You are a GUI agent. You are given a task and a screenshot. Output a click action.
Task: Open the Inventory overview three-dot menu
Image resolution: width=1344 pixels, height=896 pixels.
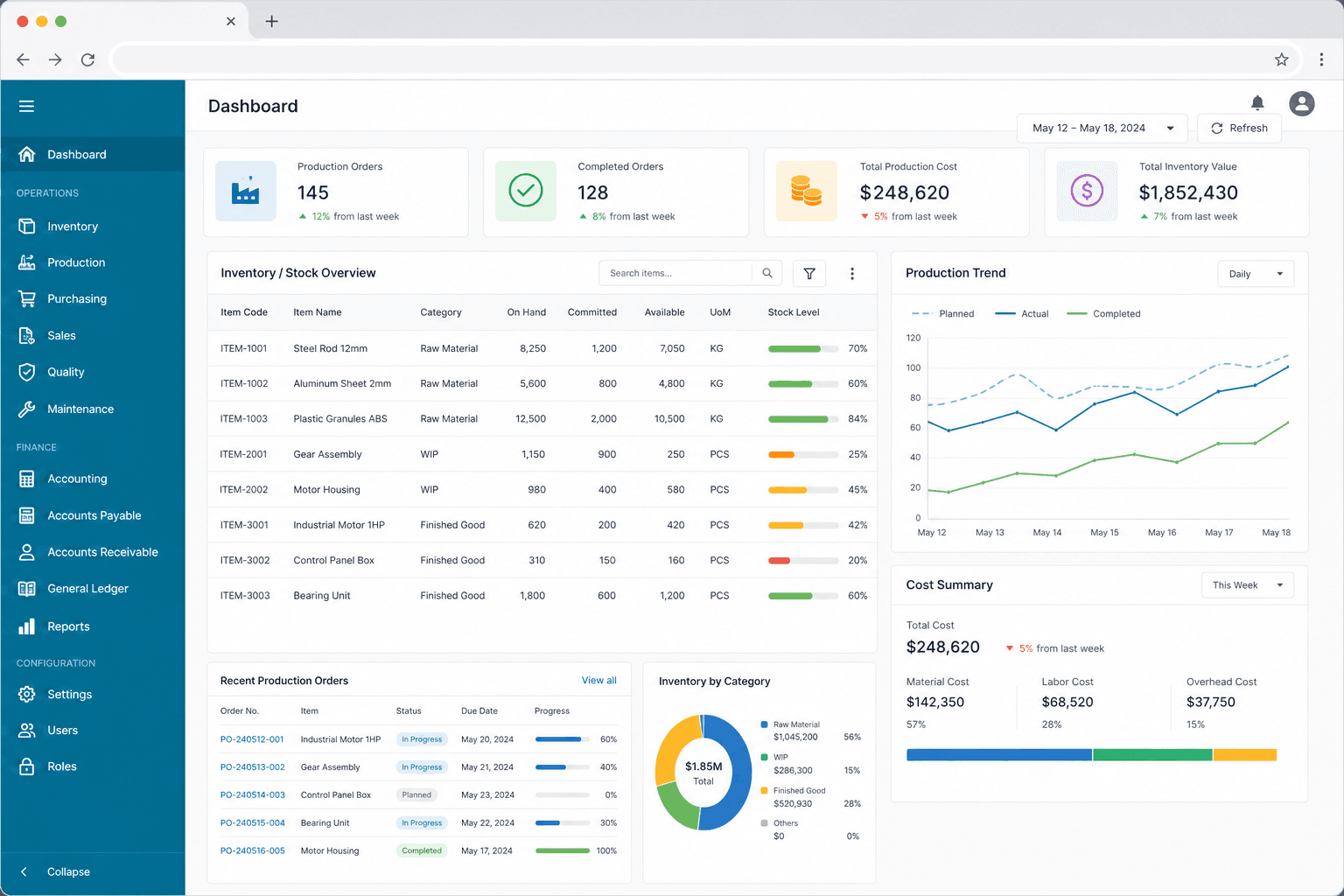tap(852, 274)
